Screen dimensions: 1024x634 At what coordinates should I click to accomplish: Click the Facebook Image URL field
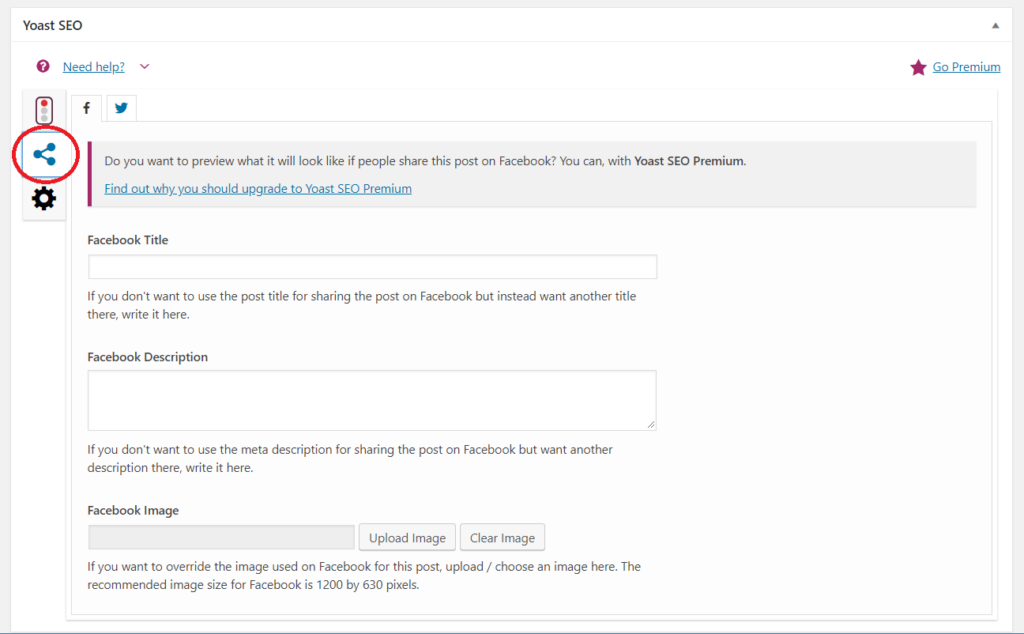(221, 537)
